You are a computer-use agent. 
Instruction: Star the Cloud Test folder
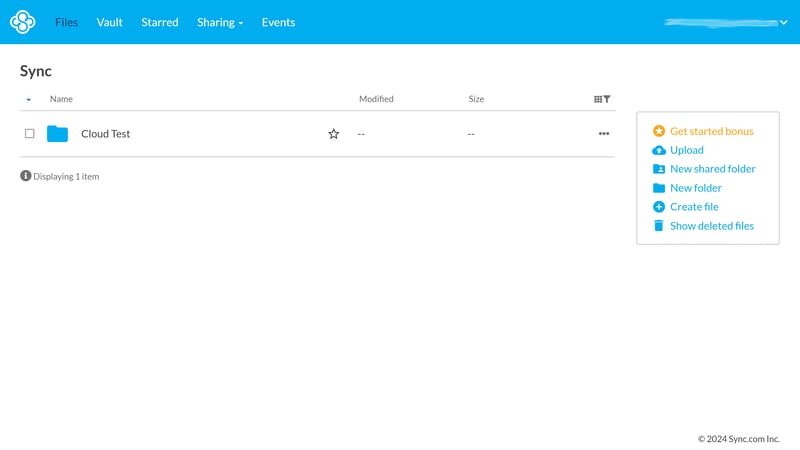(x=334, y=134)
